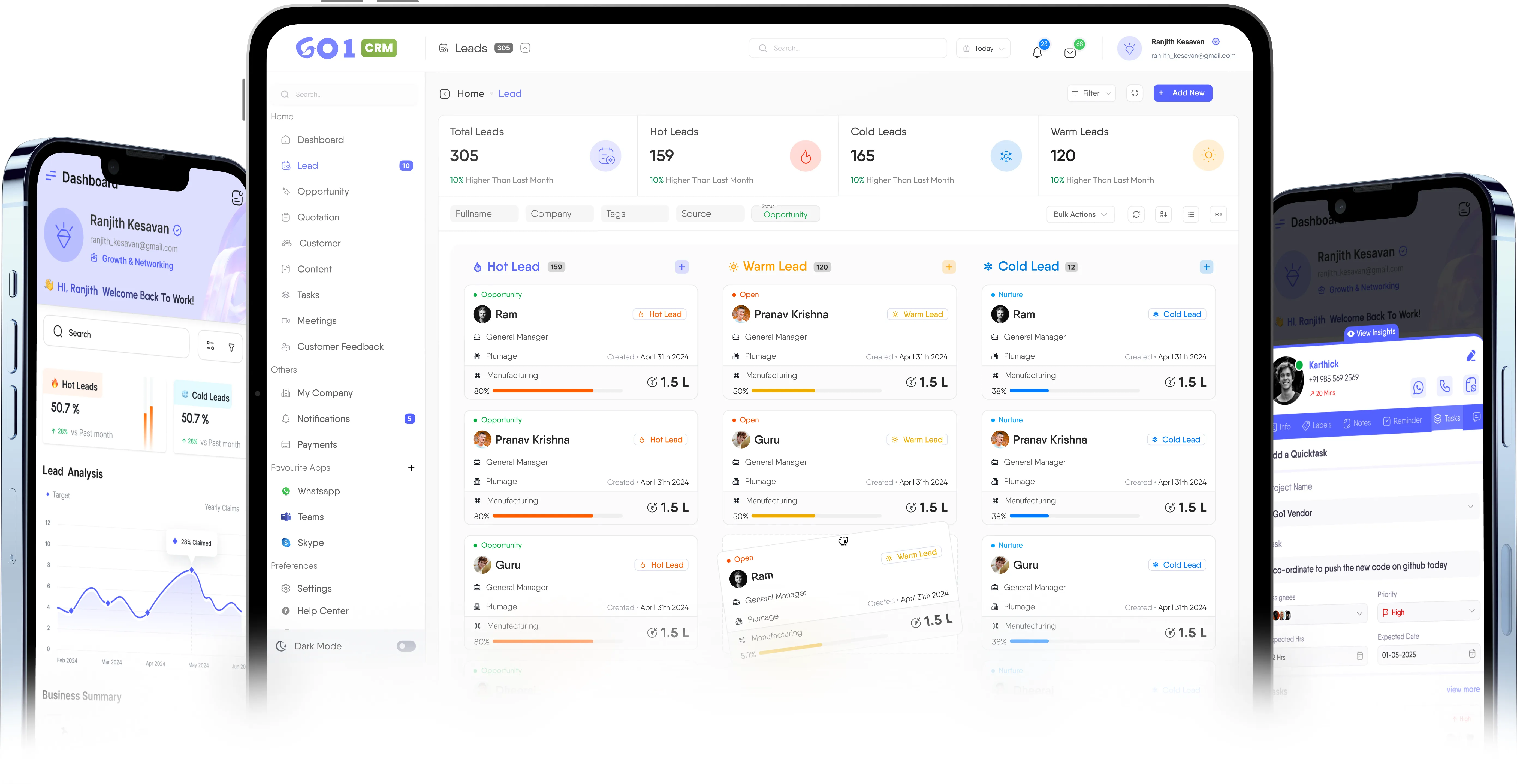Open the Filter dropdown
This screenshot has width=1517, height=784.
[x=1091, y=93]
